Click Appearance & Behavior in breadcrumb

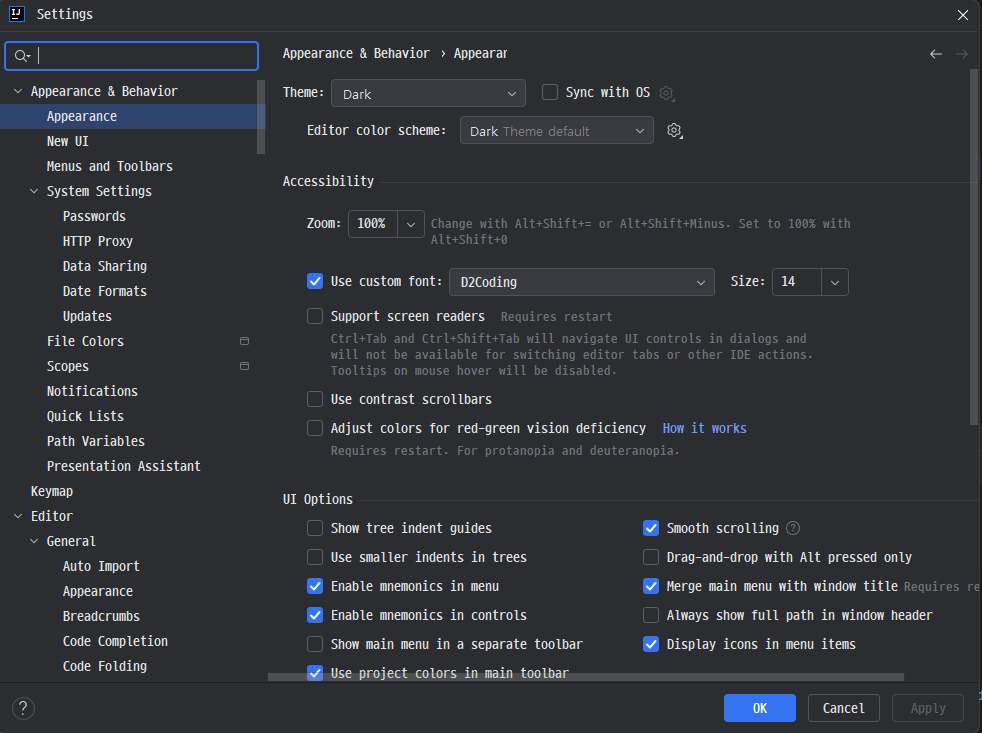click(356, 54)
